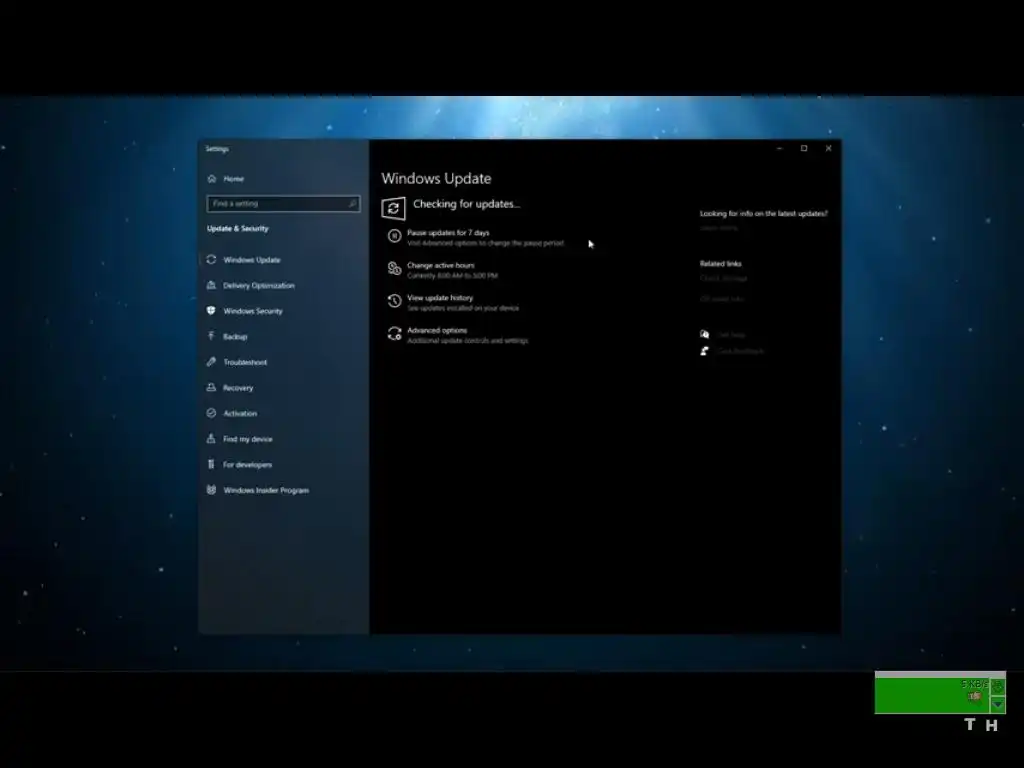Click the upper small icon on green widget
This screenshot has height=768, width=1024.
click(x=997, y=686)
